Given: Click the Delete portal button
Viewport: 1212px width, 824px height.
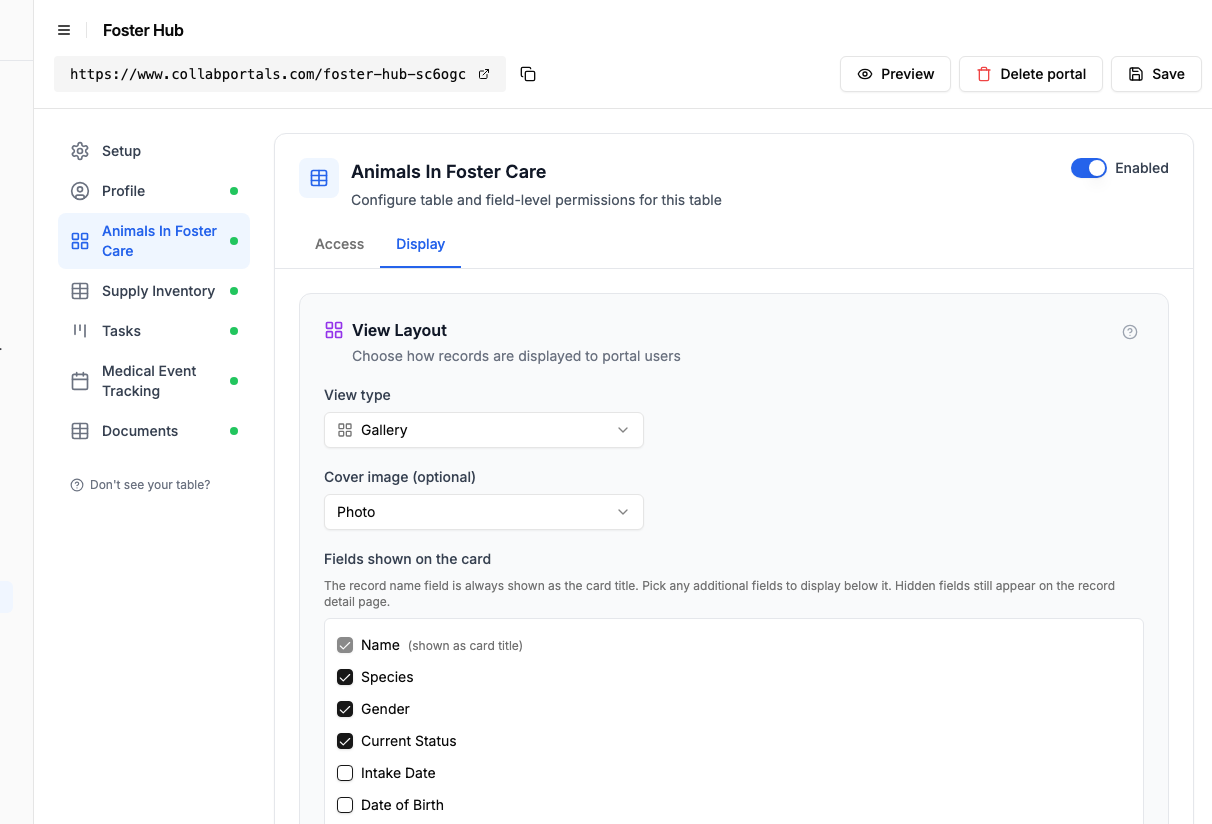Looking at the screenshot, I should (x=1031, y=74).
